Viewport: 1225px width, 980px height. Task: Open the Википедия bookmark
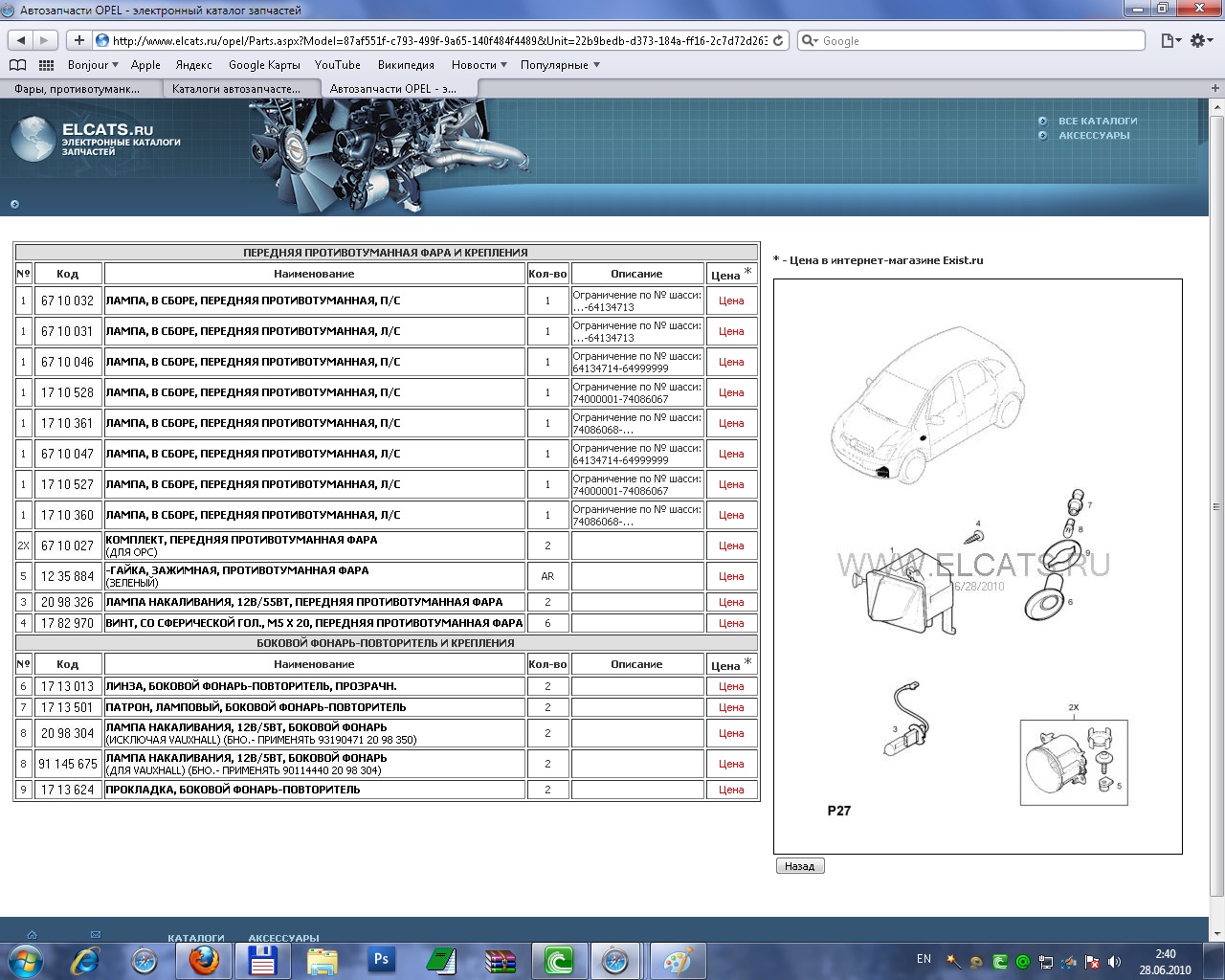click(406, 65)
